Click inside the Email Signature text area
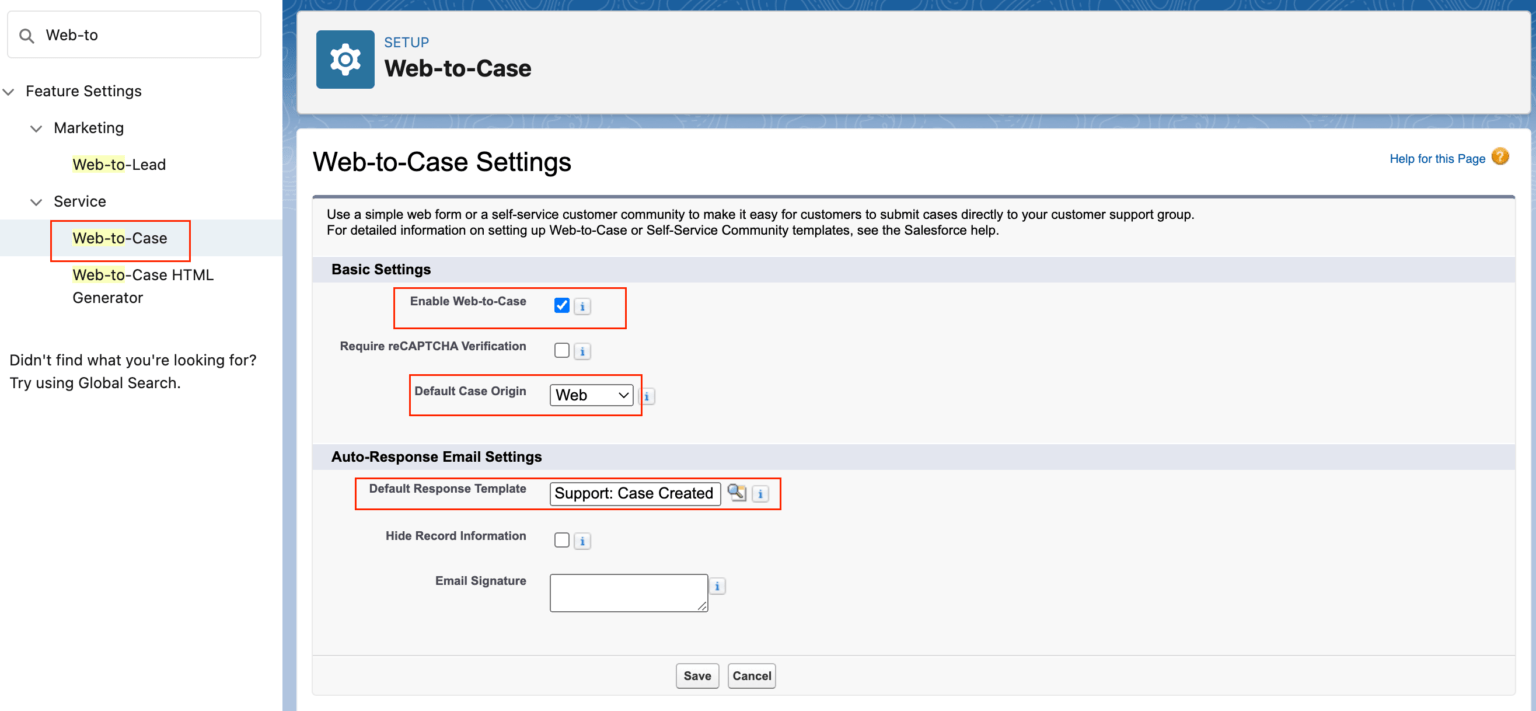This screenshot has height=711, width=1536. coord(628,592)
